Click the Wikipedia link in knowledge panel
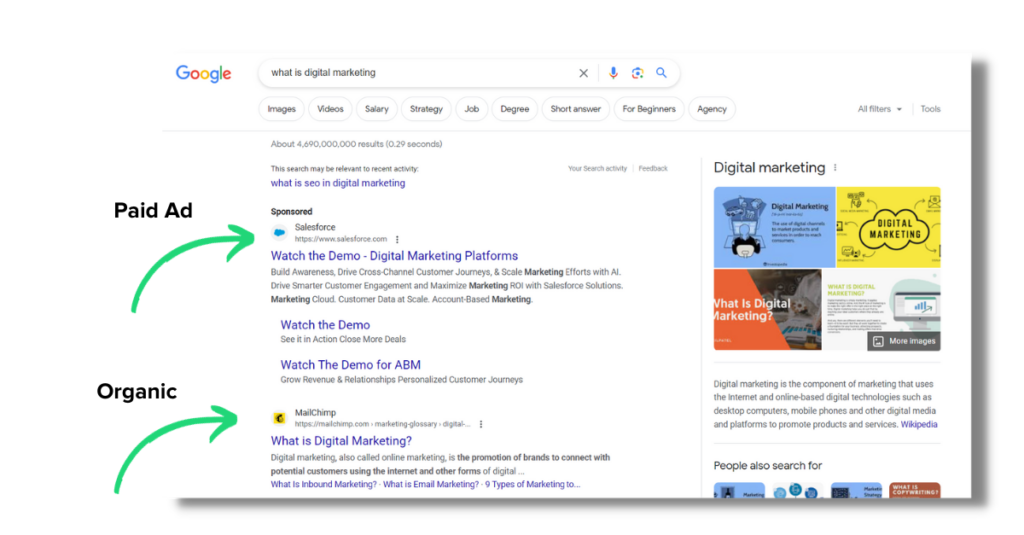Viewport: 1024px width, 535px height. 918,425
